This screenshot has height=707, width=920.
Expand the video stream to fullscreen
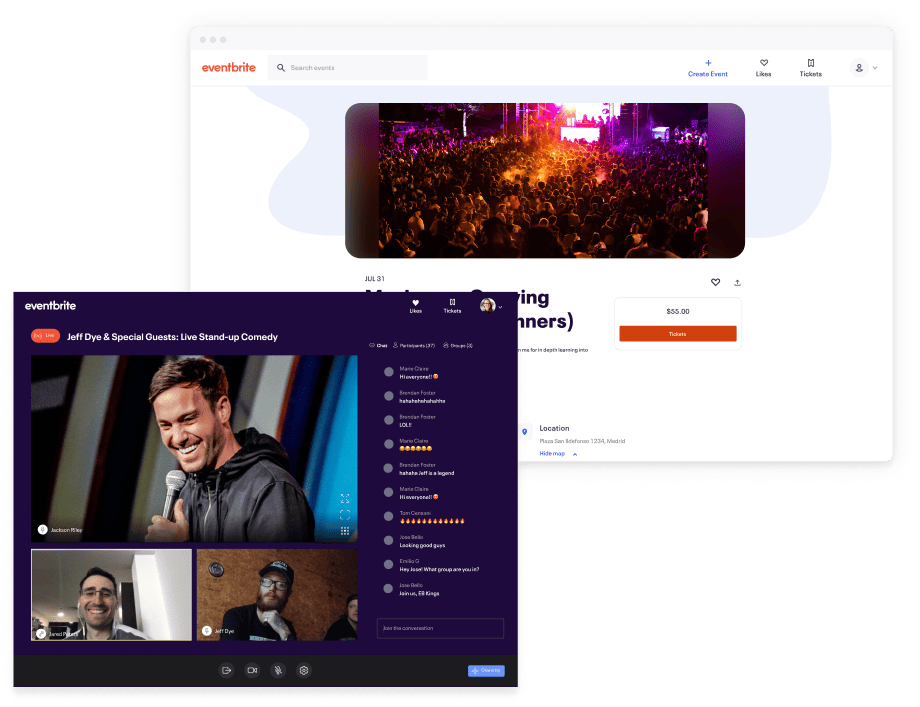(x=345, y=497)
